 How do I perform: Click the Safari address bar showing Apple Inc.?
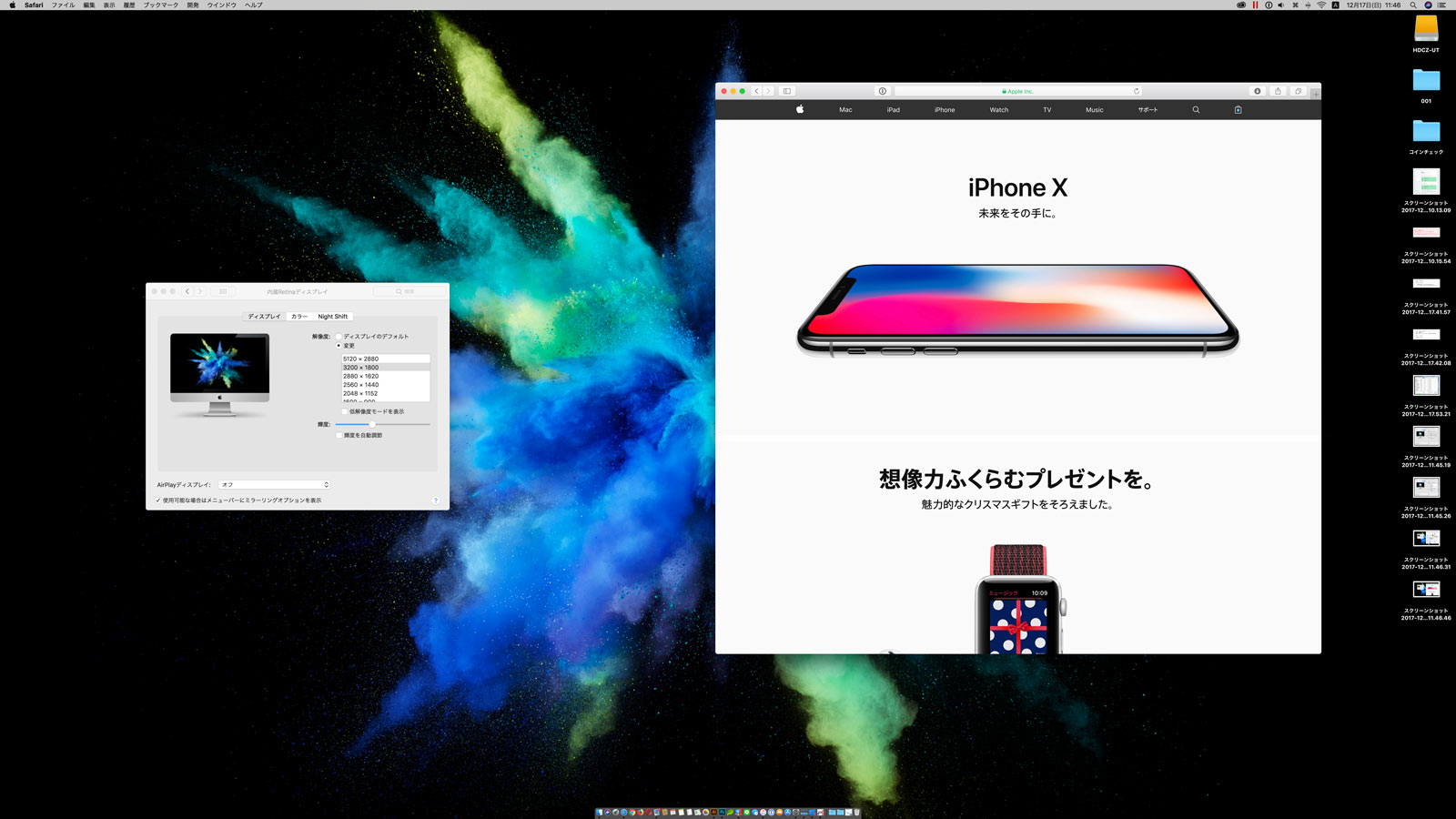click(1018, 91)
